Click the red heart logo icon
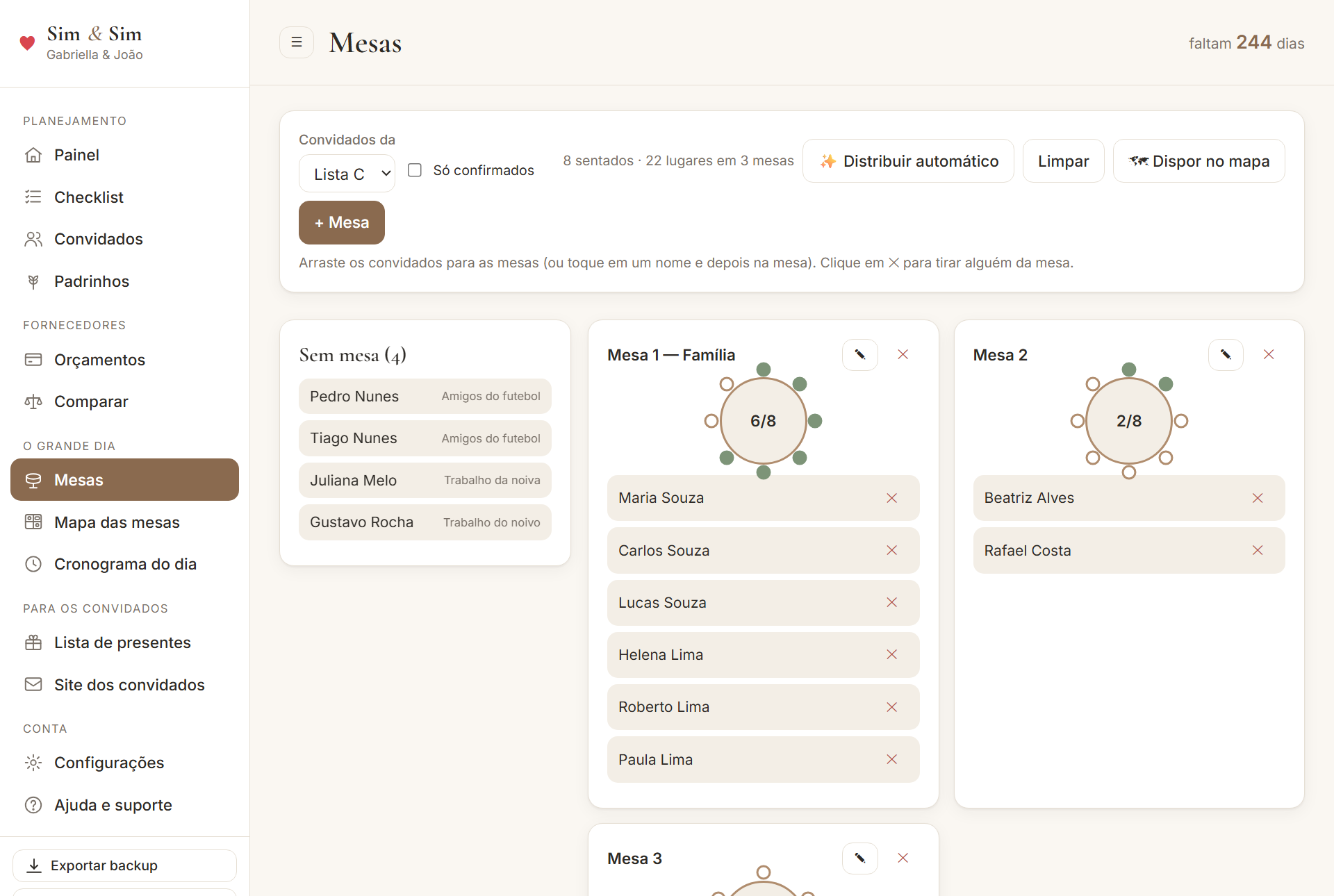 [27, 43]
